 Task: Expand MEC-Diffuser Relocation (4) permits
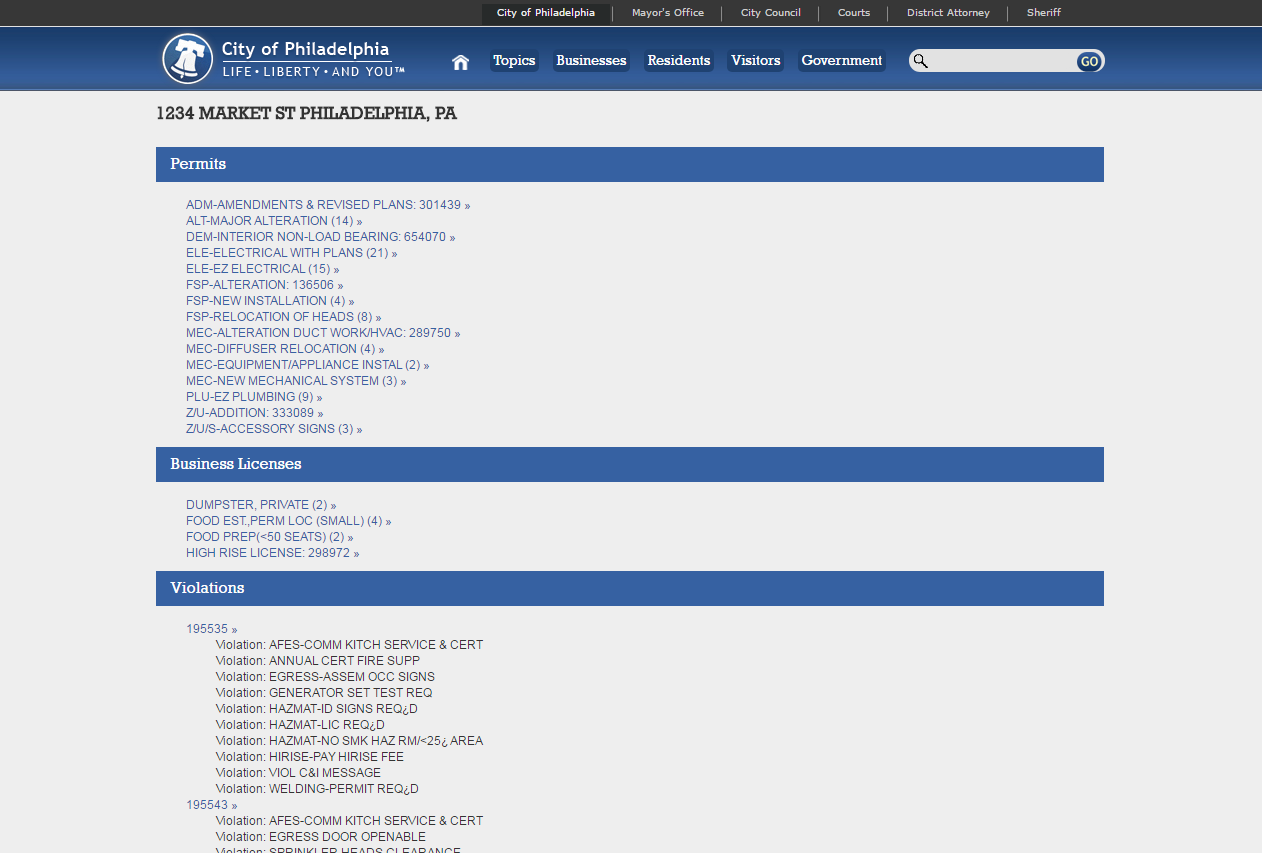click(285, 349)
